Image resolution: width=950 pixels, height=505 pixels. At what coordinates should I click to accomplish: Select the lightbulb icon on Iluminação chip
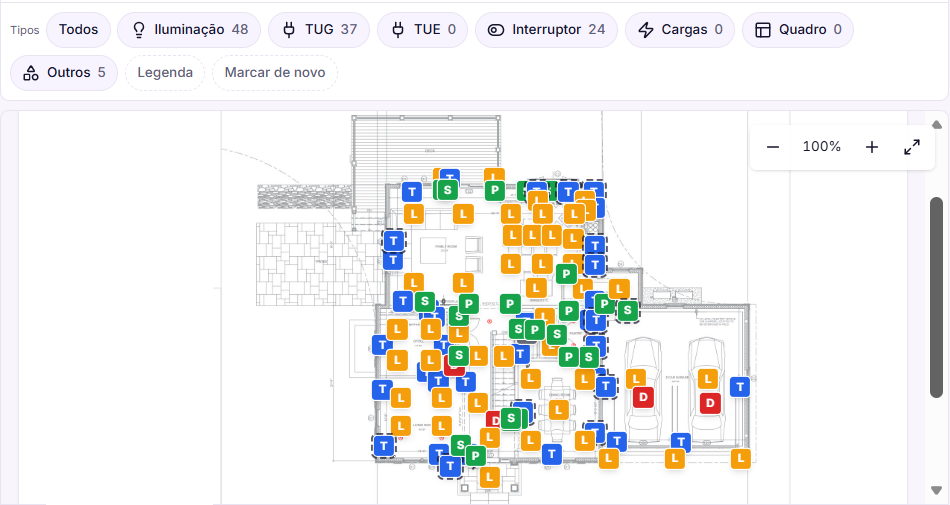pos(139,30)
